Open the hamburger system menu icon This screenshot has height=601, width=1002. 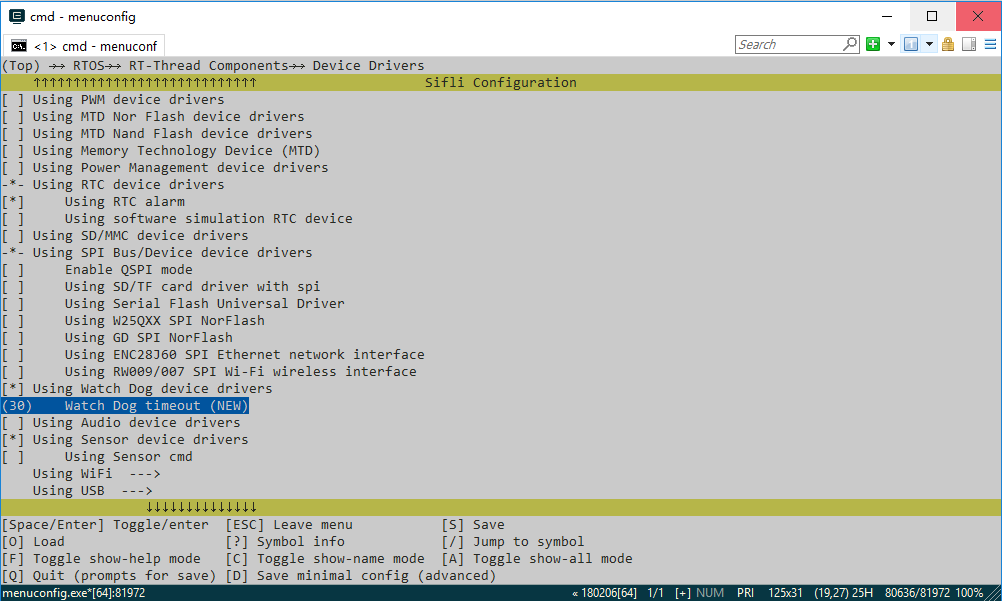[x=988, y=44]
